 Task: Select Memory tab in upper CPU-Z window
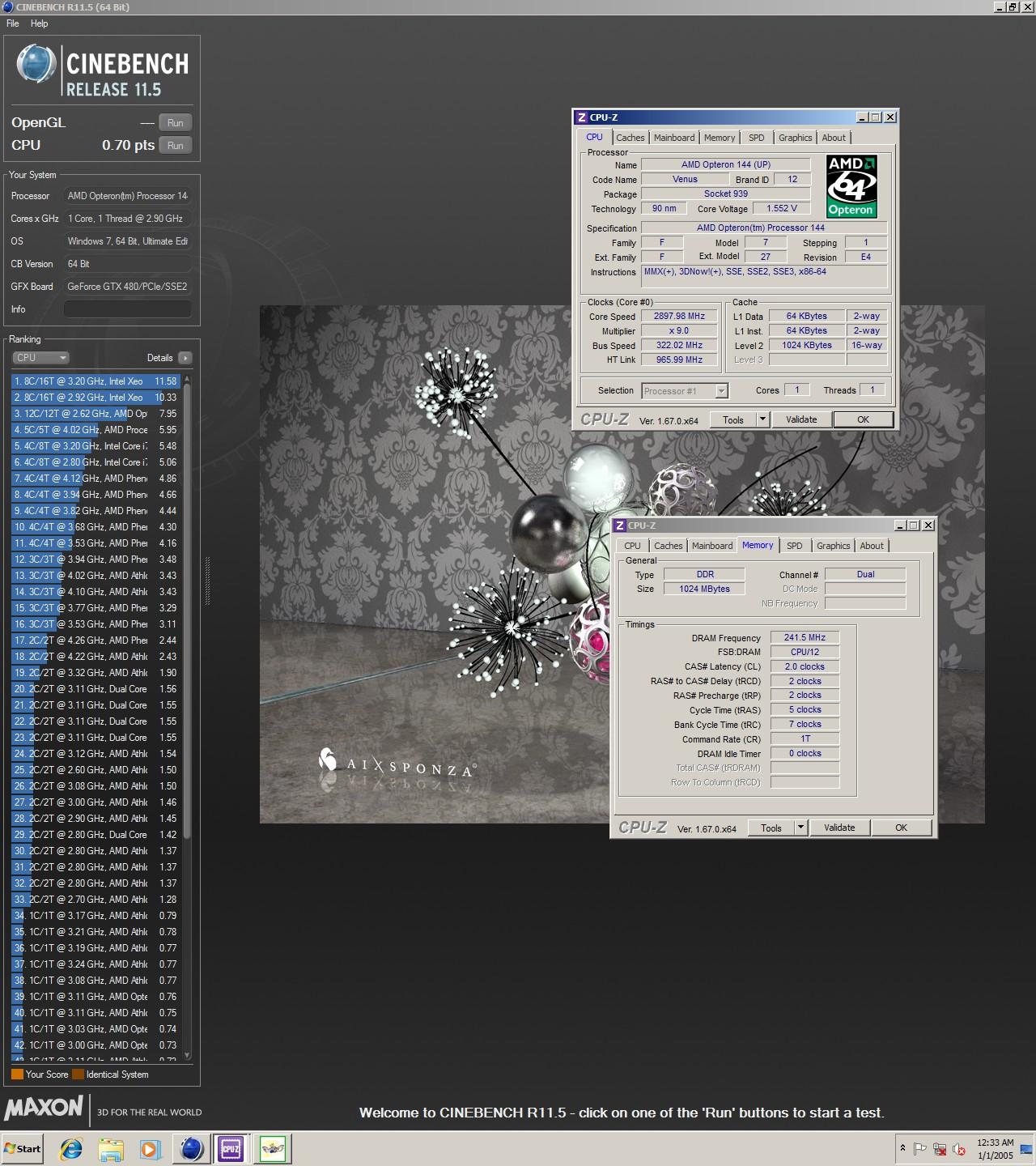[720, 138]
